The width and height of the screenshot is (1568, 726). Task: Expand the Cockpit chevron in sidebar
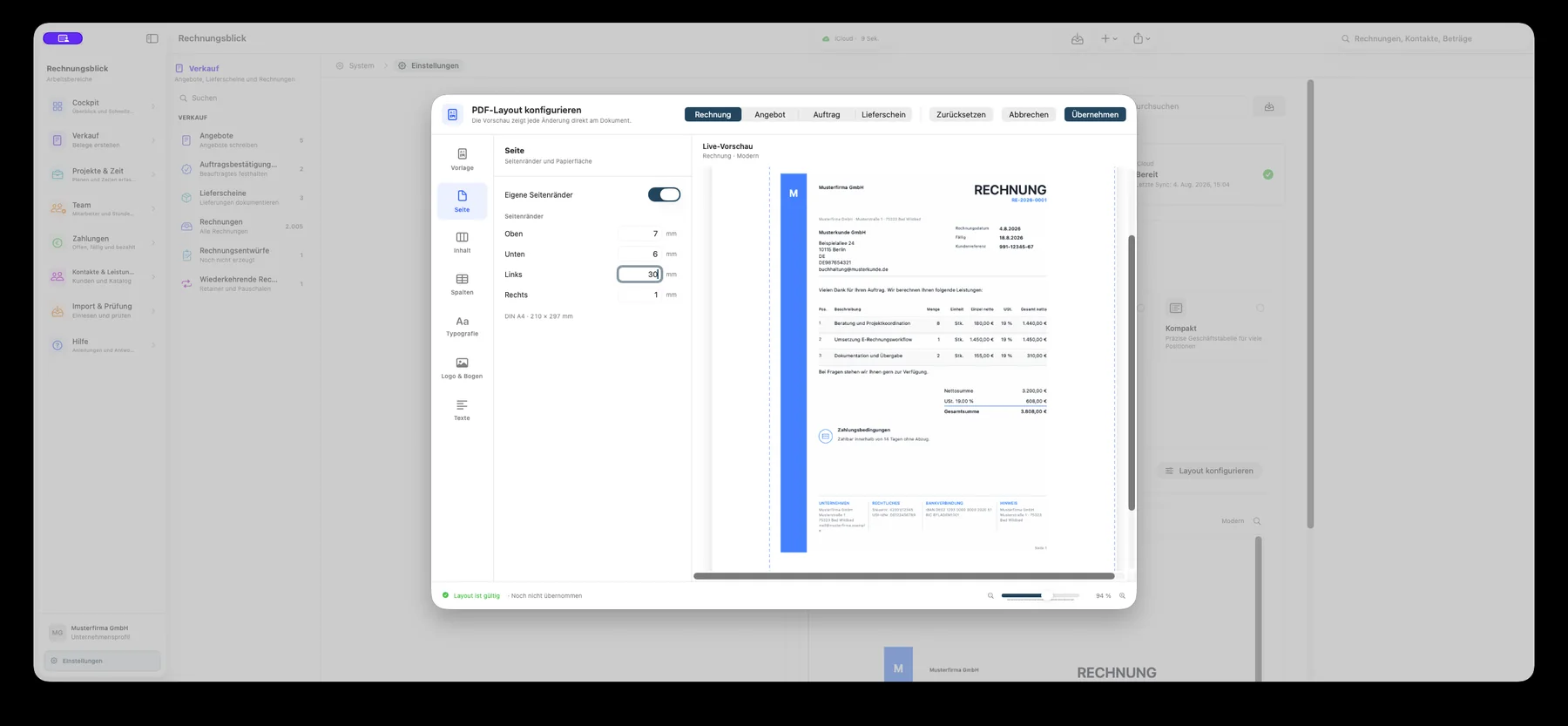coord(153,106)
